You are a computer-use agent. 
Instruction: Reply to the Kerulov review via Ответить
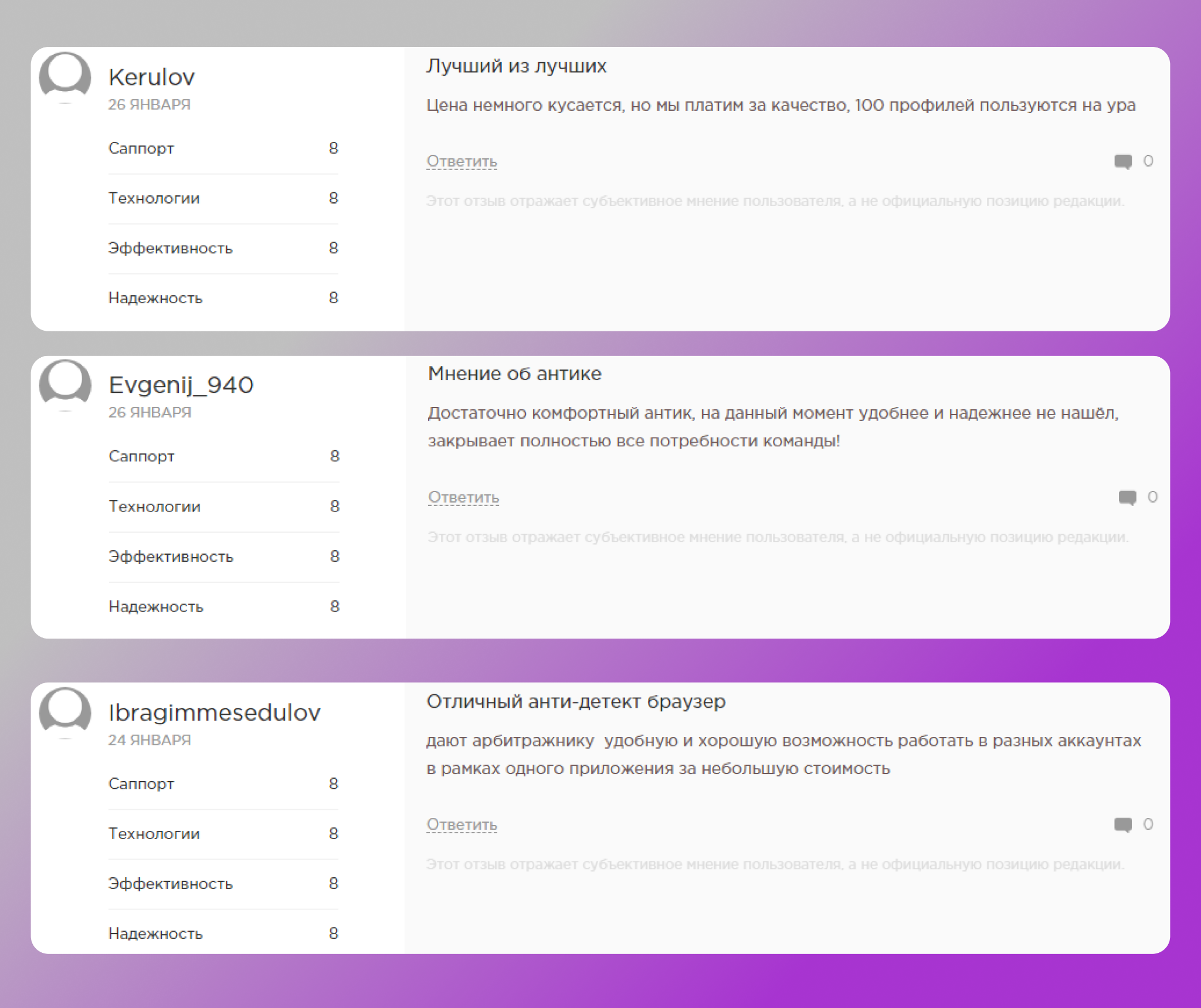coord(462,161)
